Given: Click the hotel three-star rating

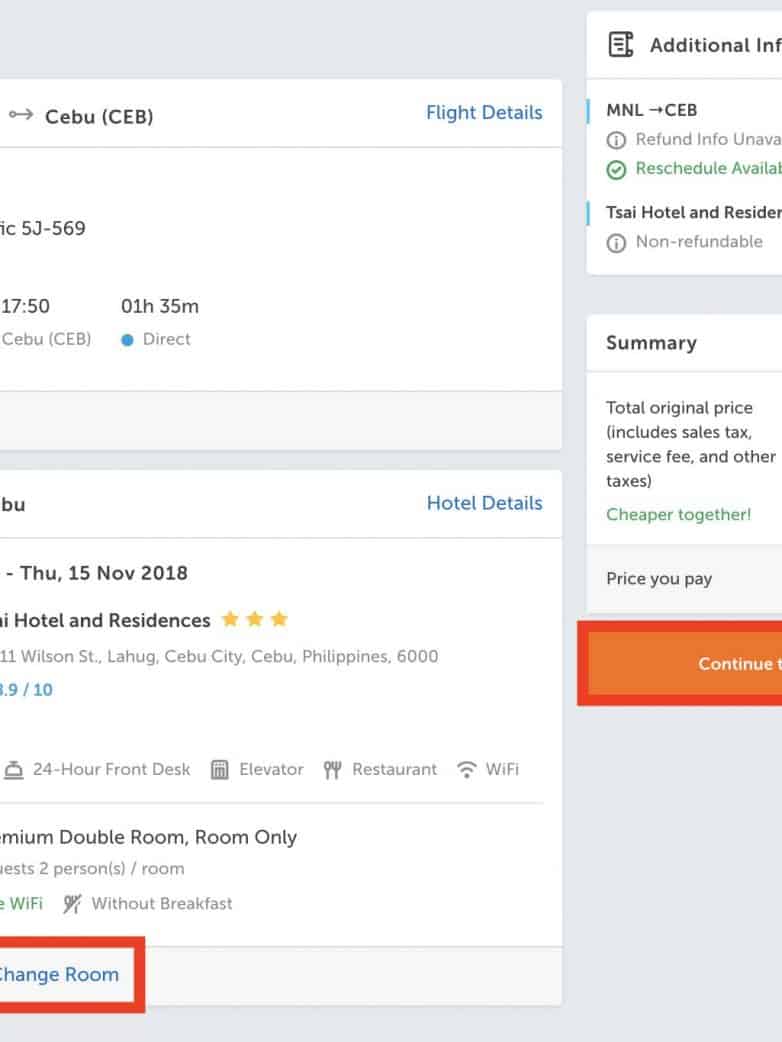Looking at the screenshot, I should (254, 620).
